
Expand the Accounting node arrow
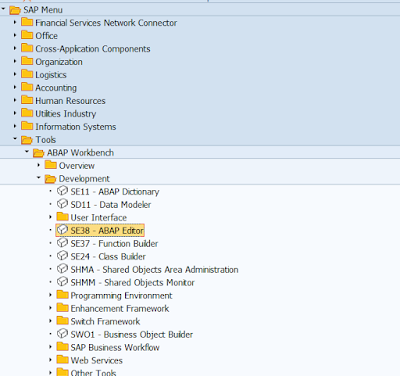[15, 87]
